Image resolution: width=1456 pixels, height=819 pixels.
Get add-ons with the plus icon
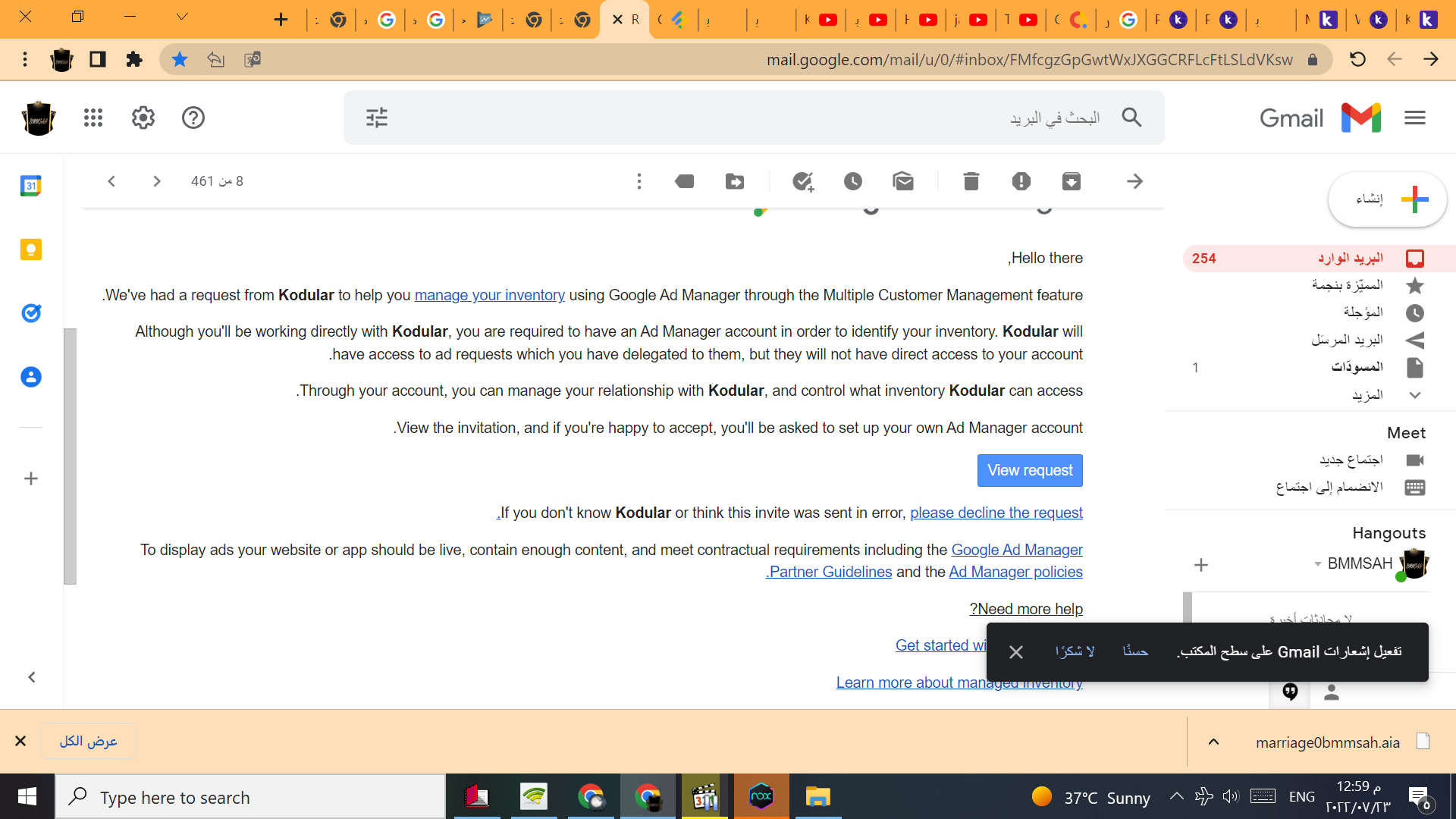click(31, 479)
